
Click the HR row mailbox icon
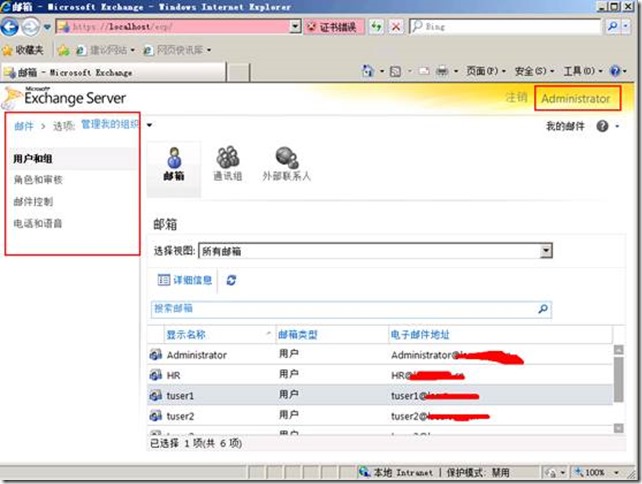156,375
